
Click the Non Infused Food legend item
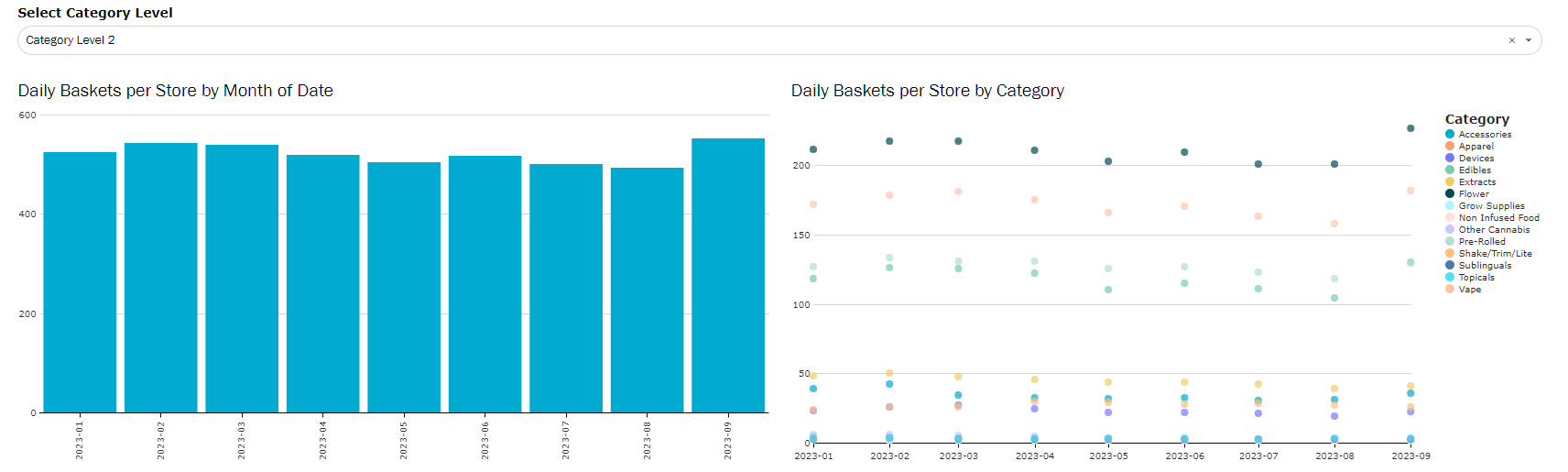[x=1497, y=218]
